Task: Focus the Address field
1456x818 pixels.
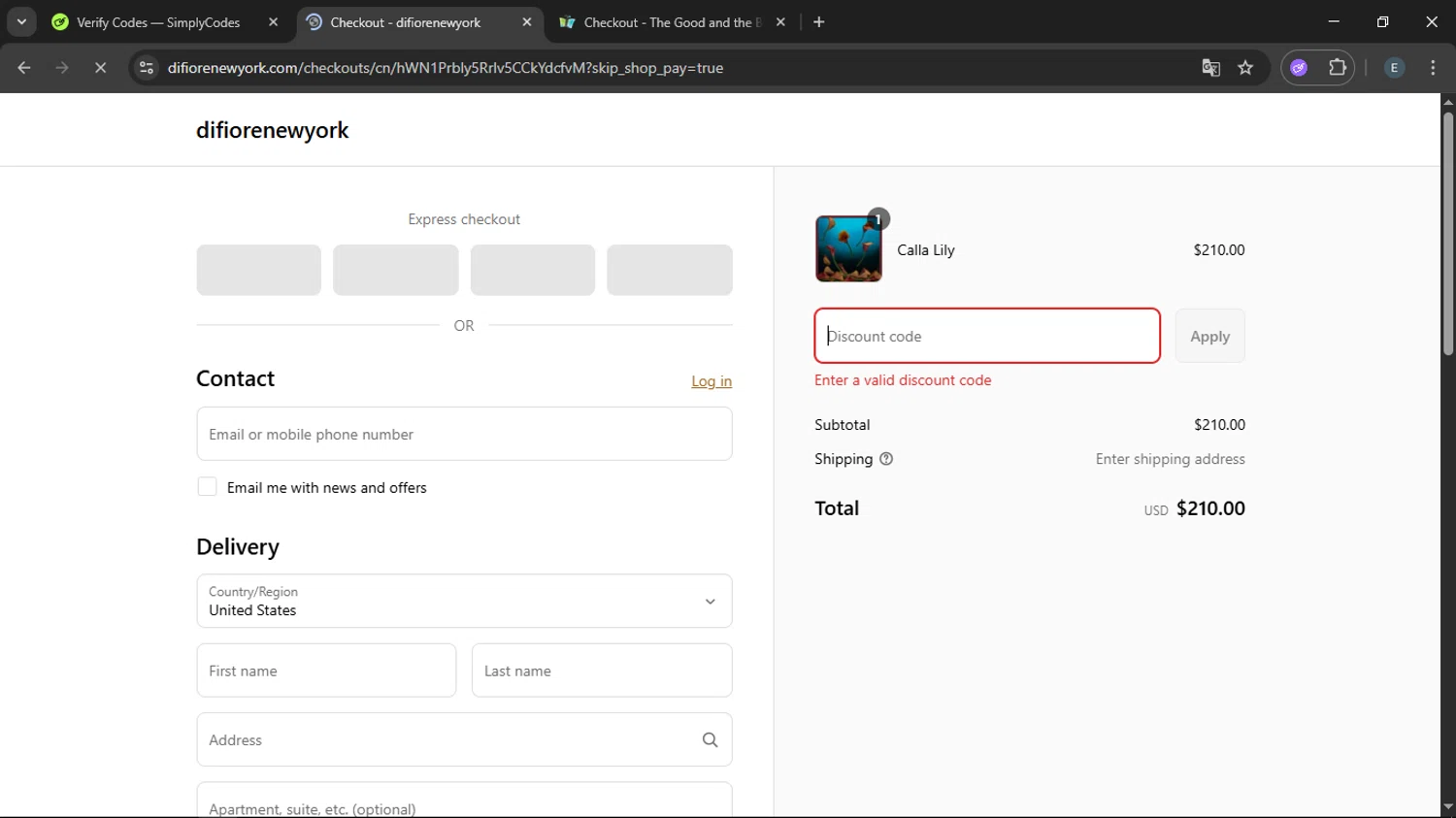Action: (x=464, y=739)
